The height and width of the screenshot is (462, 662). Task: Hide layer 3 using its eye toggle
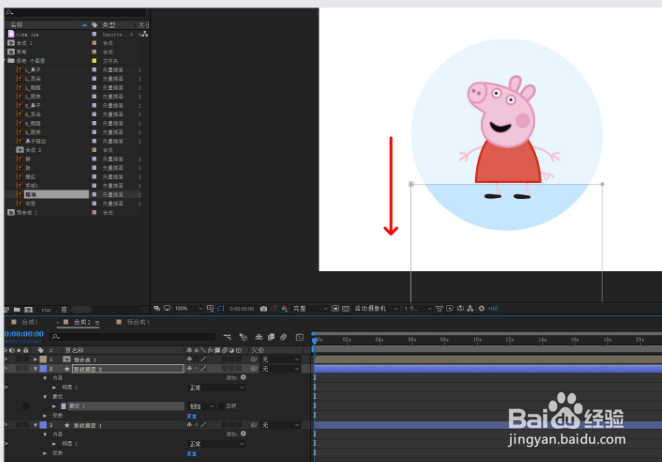6,425
